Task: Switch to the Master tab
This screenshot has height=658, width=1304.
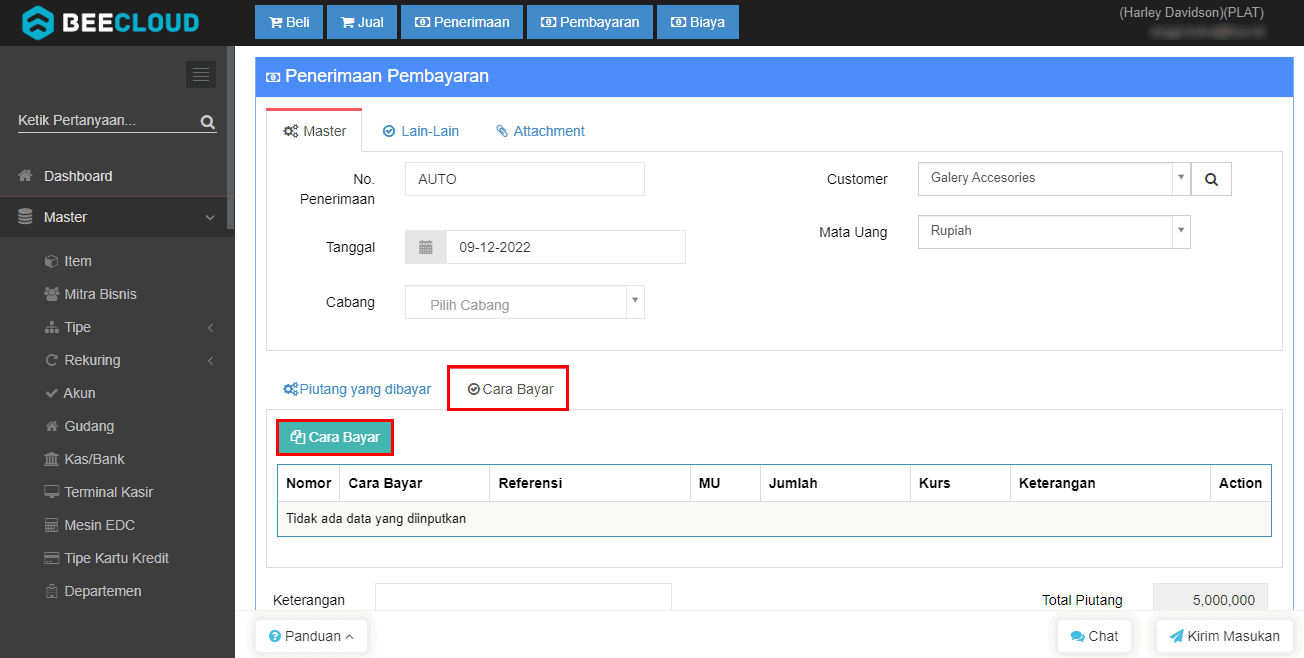Action: pyautogui.click(x=314, y=131)
